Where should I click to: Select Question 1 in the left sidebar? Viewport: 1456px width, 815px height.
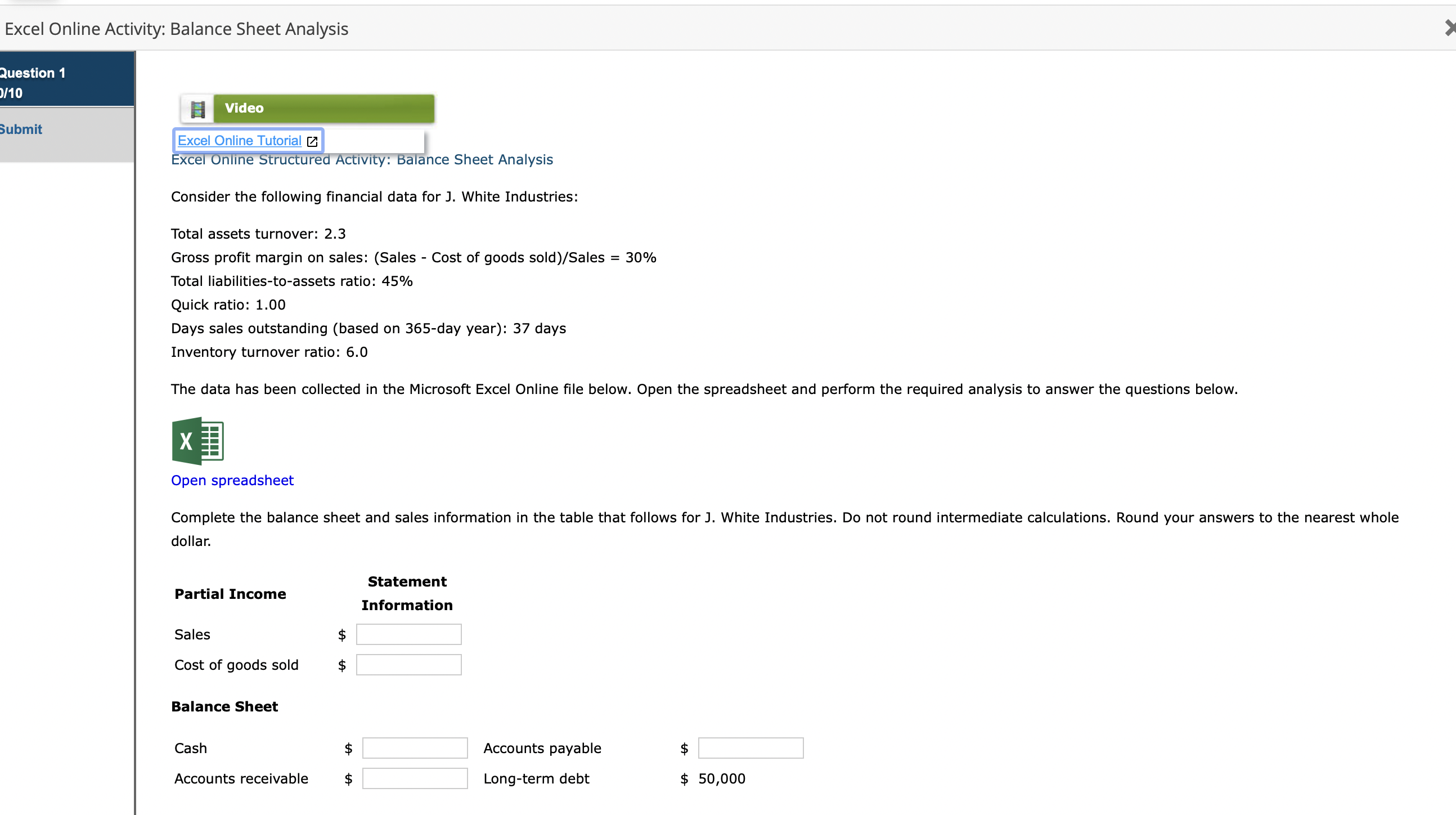click(32, 73)
